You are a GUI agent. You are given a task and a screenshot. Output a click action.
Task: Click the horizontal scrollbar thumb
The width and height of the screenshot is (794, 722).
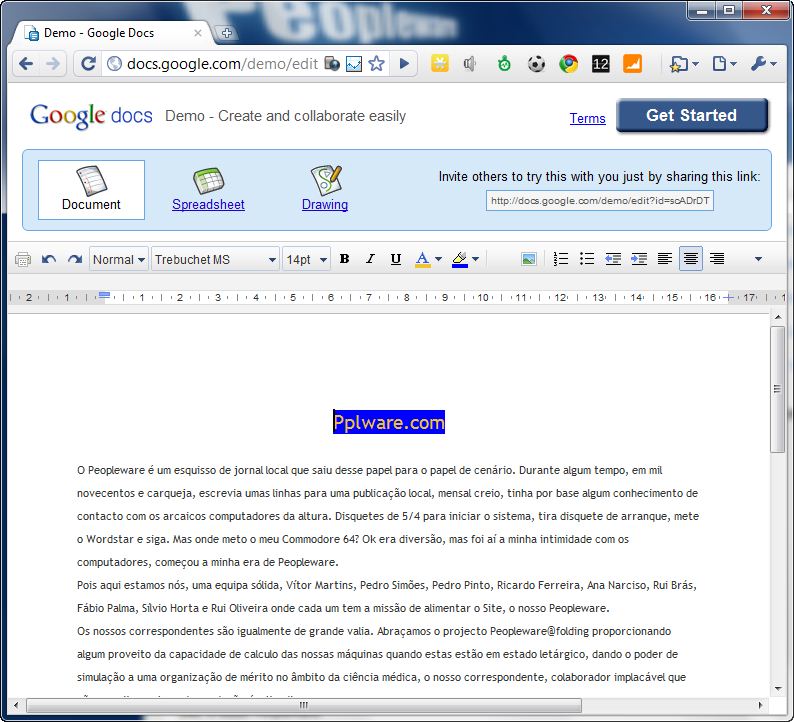[304, 705]
